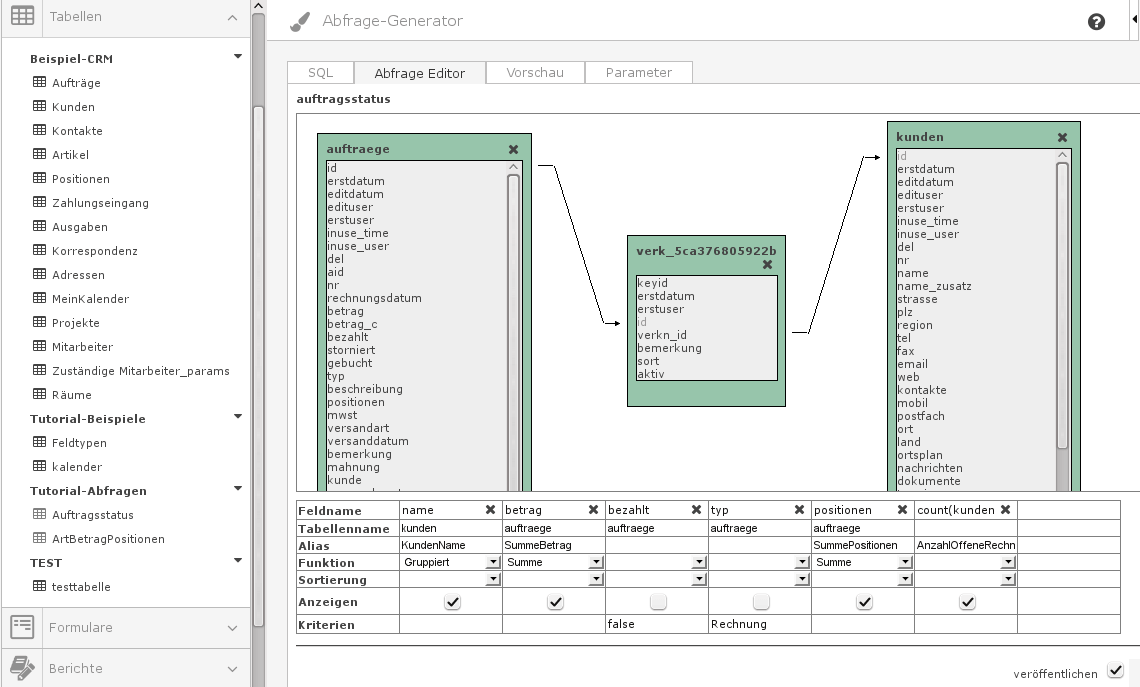Screen dimensions: 1140x687
Task: Open the Vorschau tab
Action: click(535, 73)
